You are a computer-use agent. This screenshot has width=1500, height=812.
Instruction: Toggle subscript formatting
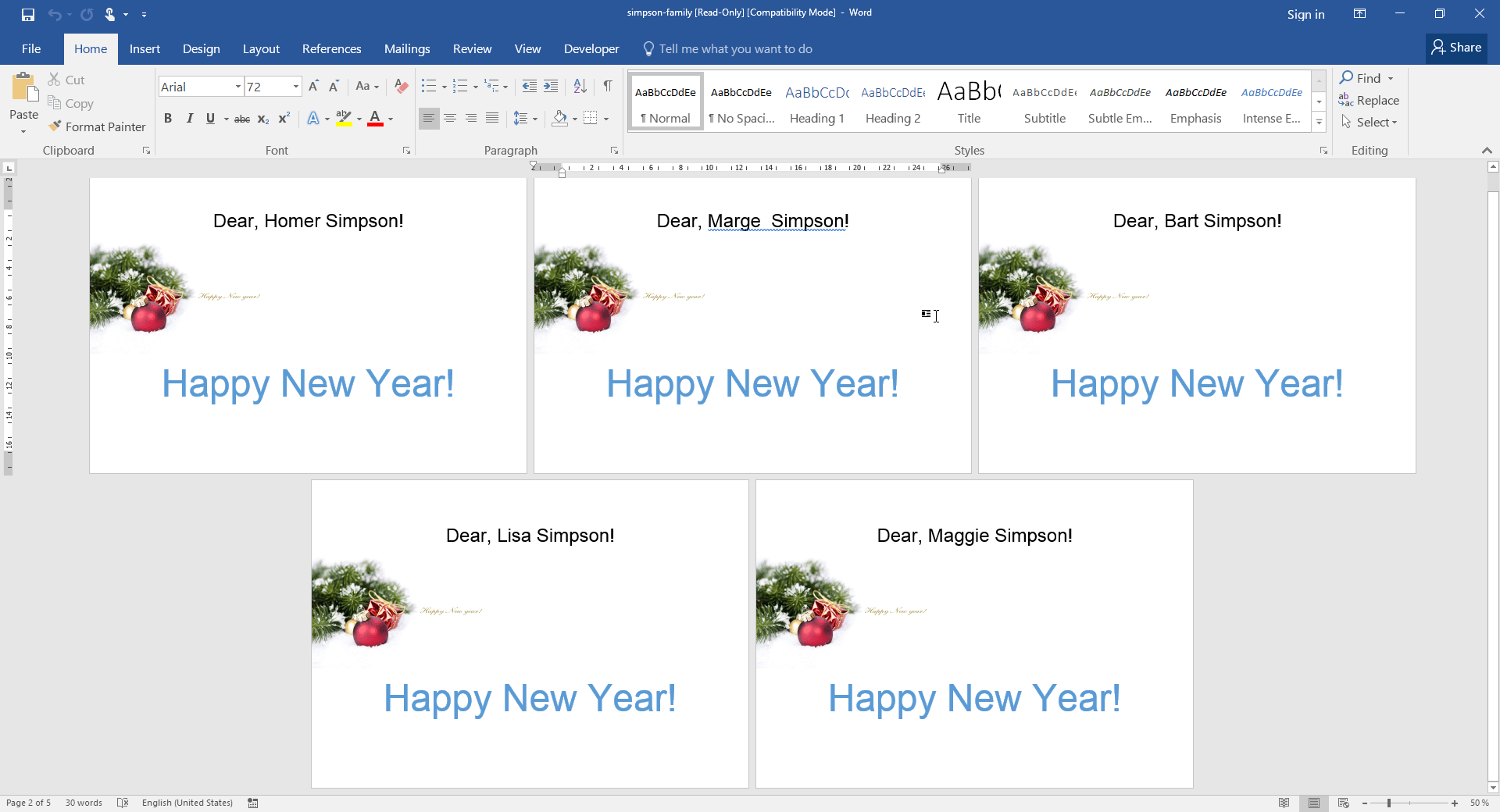pos(263,119)
